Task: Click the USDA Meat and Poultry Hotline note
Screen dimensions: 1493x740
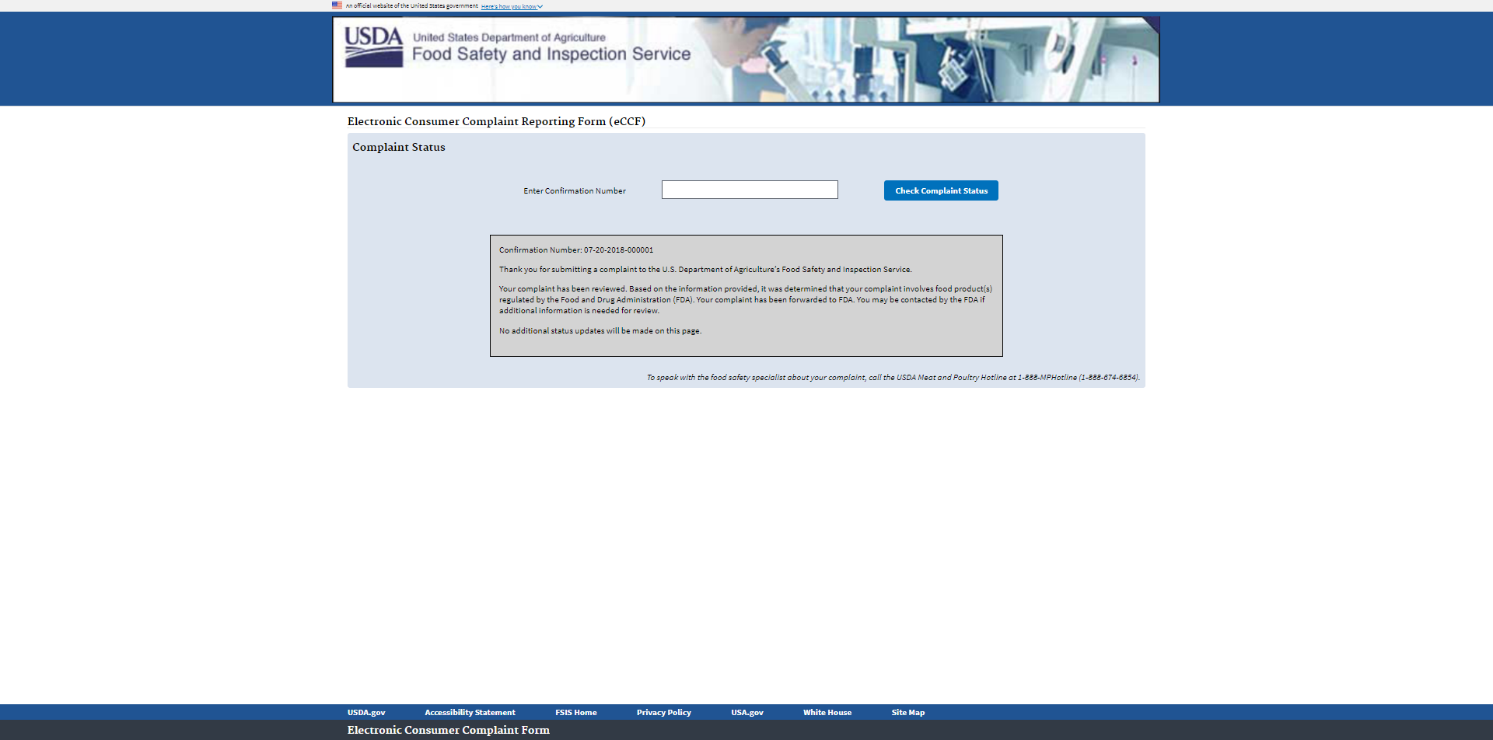Action: [x=892, y=378]
